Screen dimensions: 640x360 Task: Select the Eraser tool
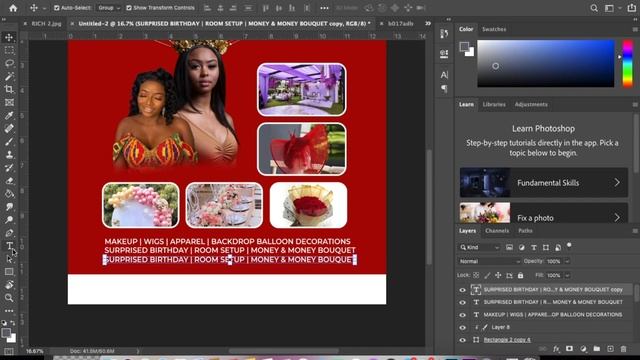tap(9, 181)
